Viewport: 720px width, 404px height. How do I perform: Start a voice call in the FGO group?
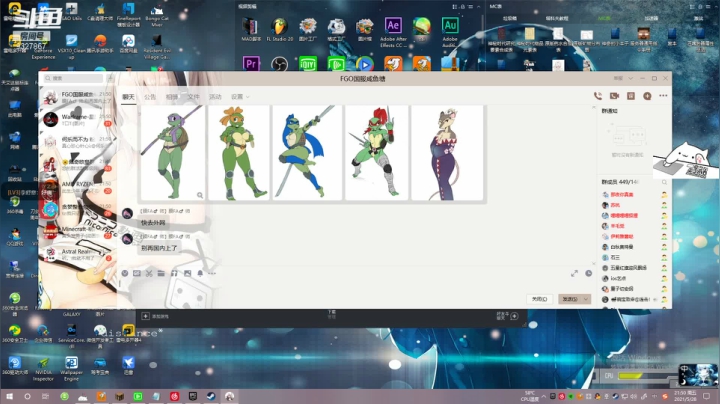pos(597,96)
